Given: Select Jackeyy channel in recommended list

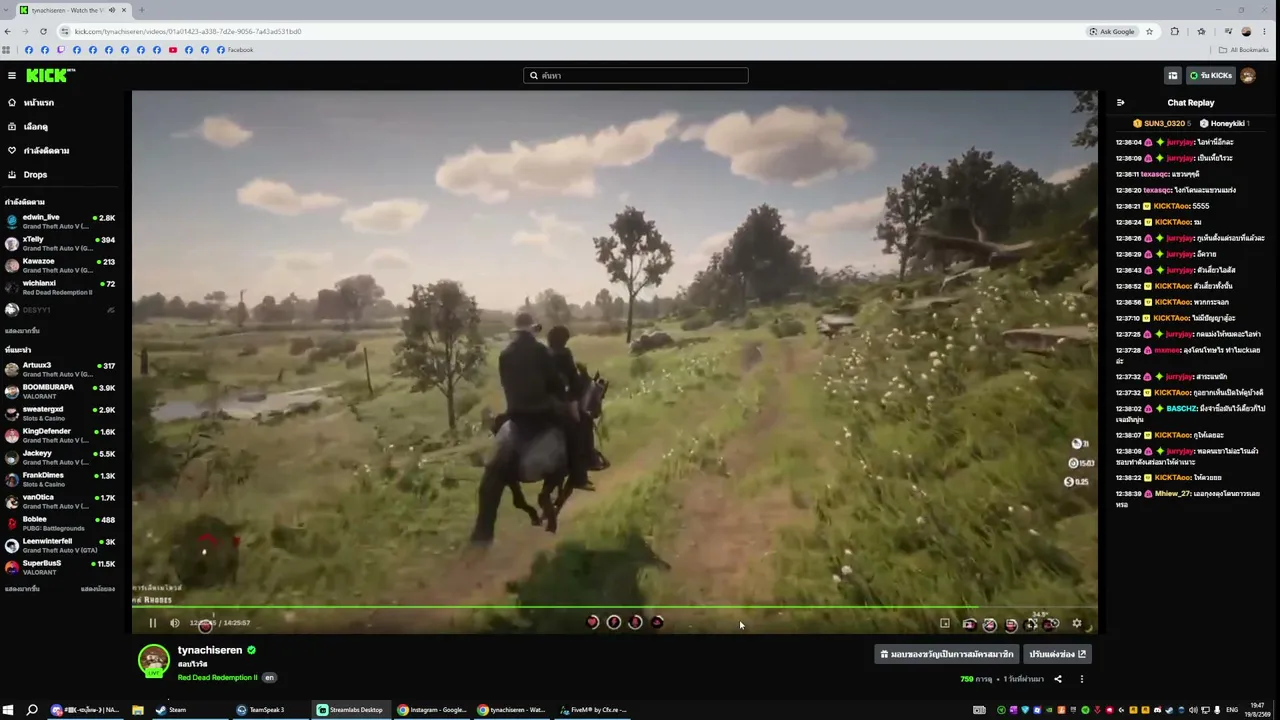Looking at the screenshot, I should click(x=60, y=458).
